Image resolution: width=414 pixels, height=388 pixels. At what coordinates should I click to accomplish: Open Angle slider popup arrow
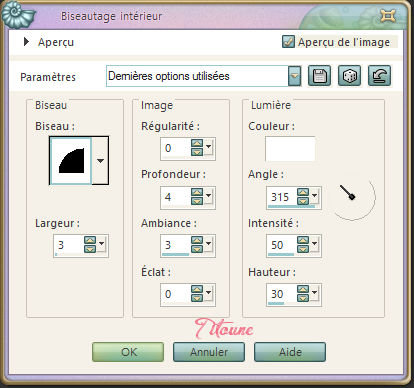(x=315, y=195)
